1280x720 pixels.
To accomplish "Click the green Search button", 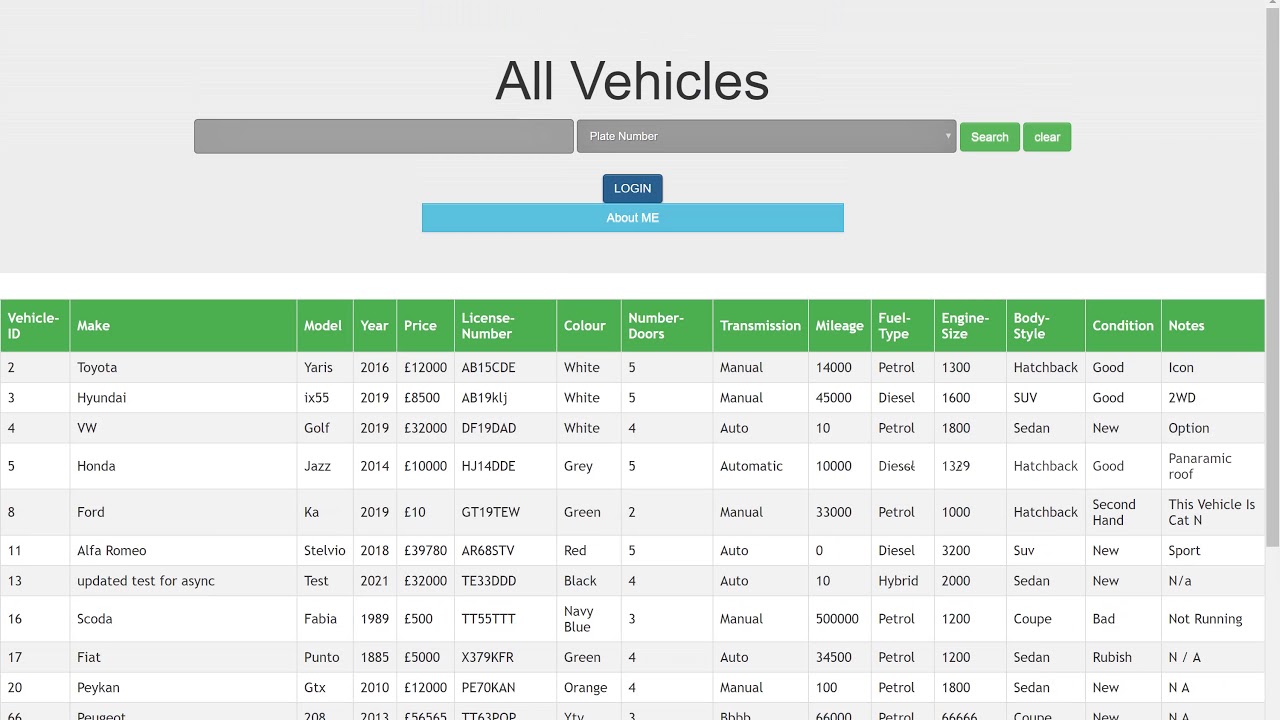I will [989, 137].
